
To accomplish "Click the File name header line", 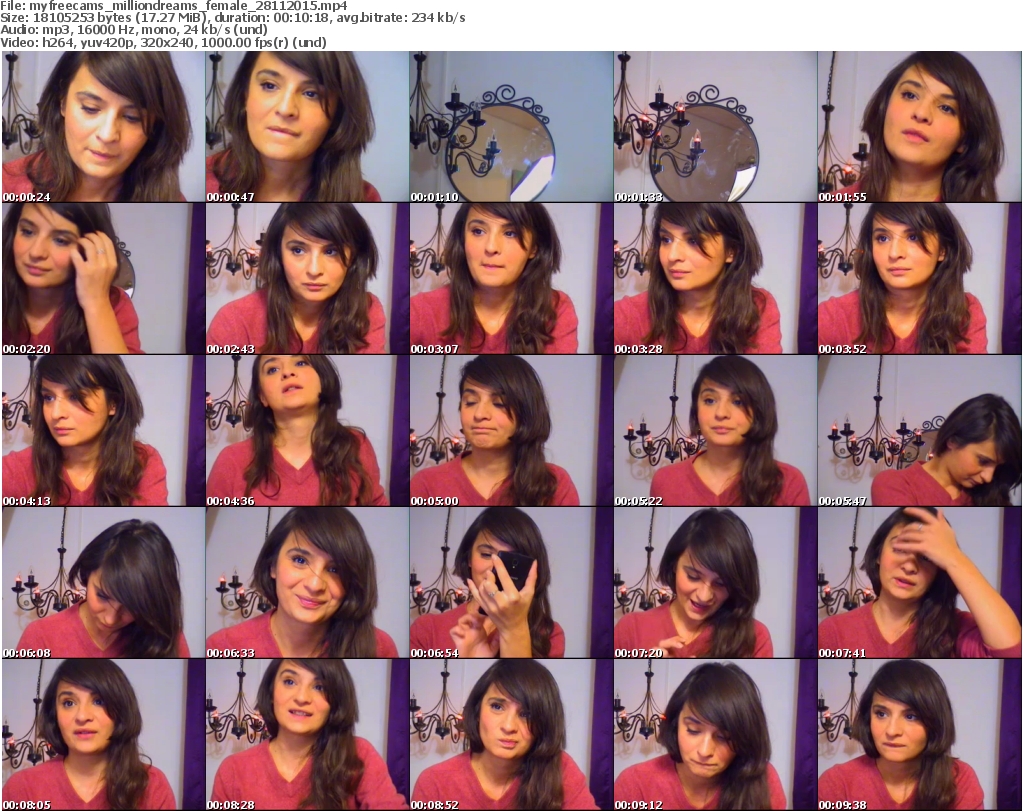I will pos(174,6).
